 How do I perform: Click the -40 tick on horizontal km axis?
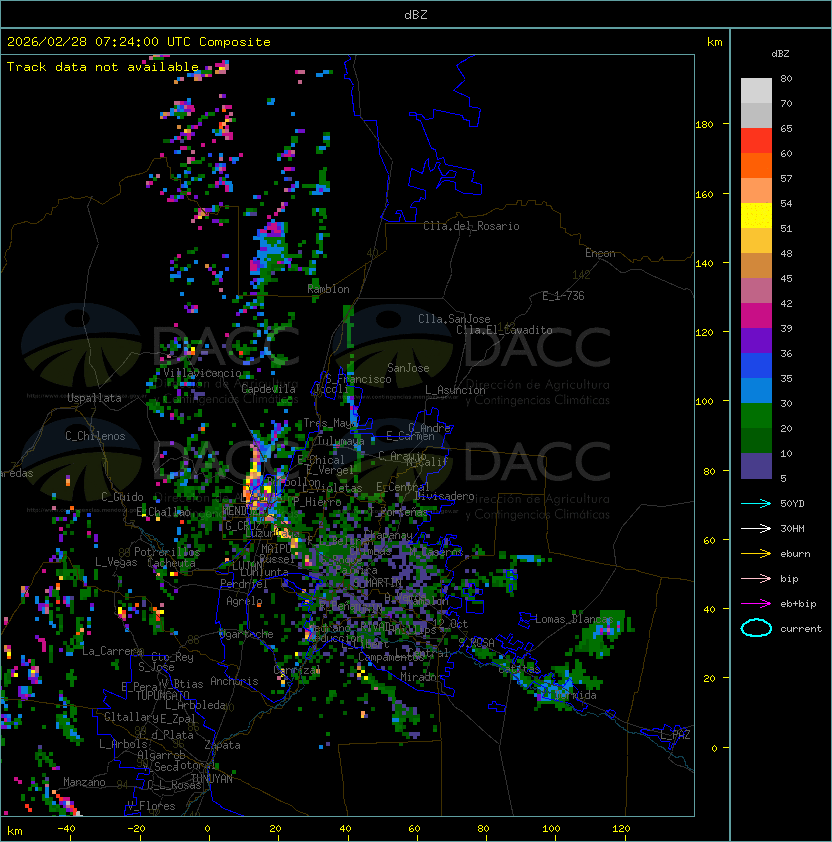[x=66, y=829]
